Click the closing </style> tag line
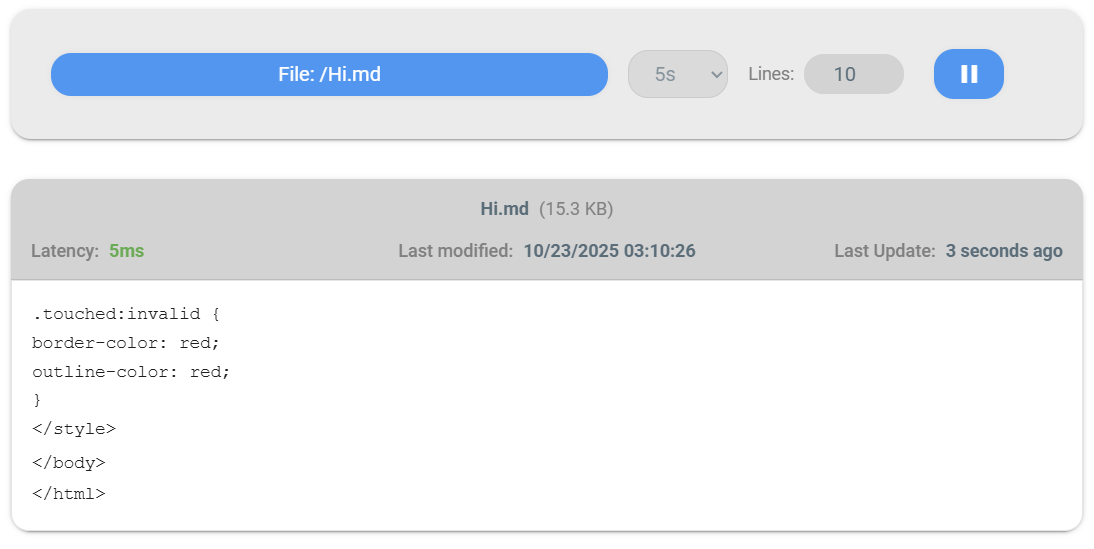This screenshot has height=549, width=1094. (74, 429)
